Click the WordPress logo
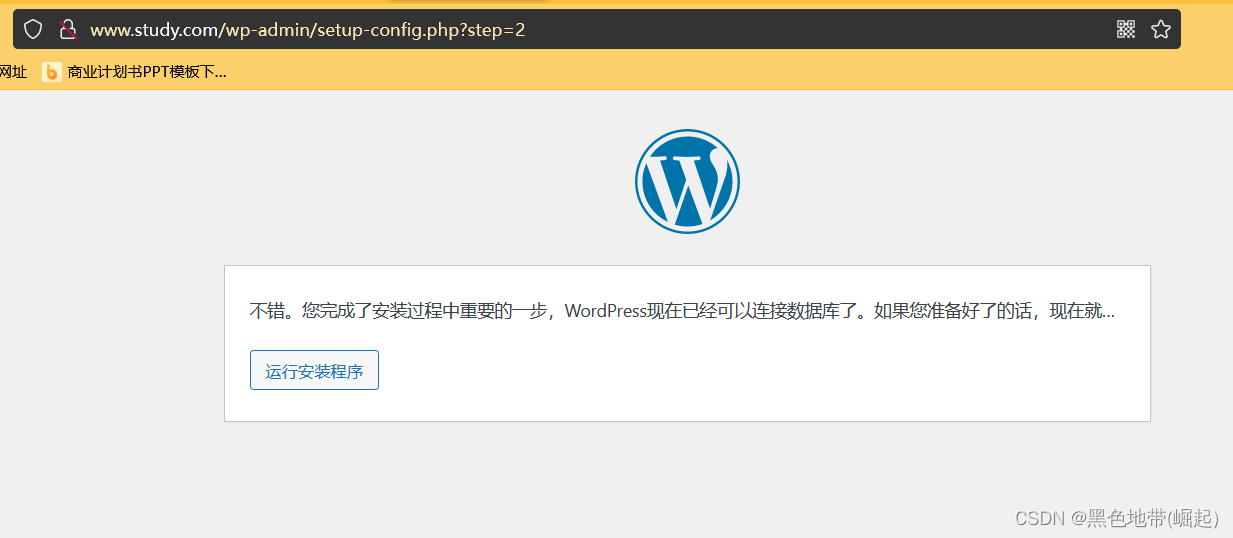This screenshot has height=538, width=1233. point(687,181)
